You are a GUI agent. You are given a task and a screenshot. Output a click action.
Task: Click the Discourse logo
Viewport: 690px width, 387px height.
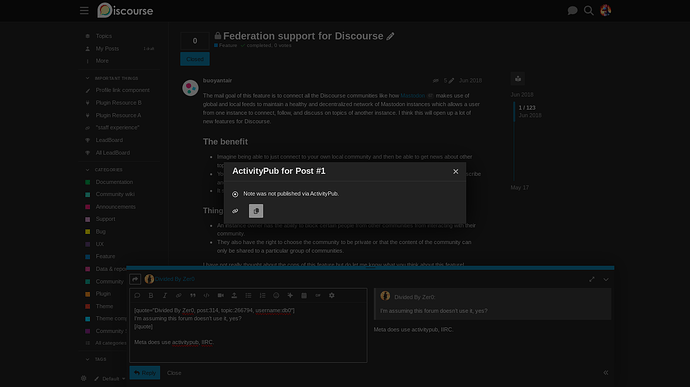coord(125,11)
